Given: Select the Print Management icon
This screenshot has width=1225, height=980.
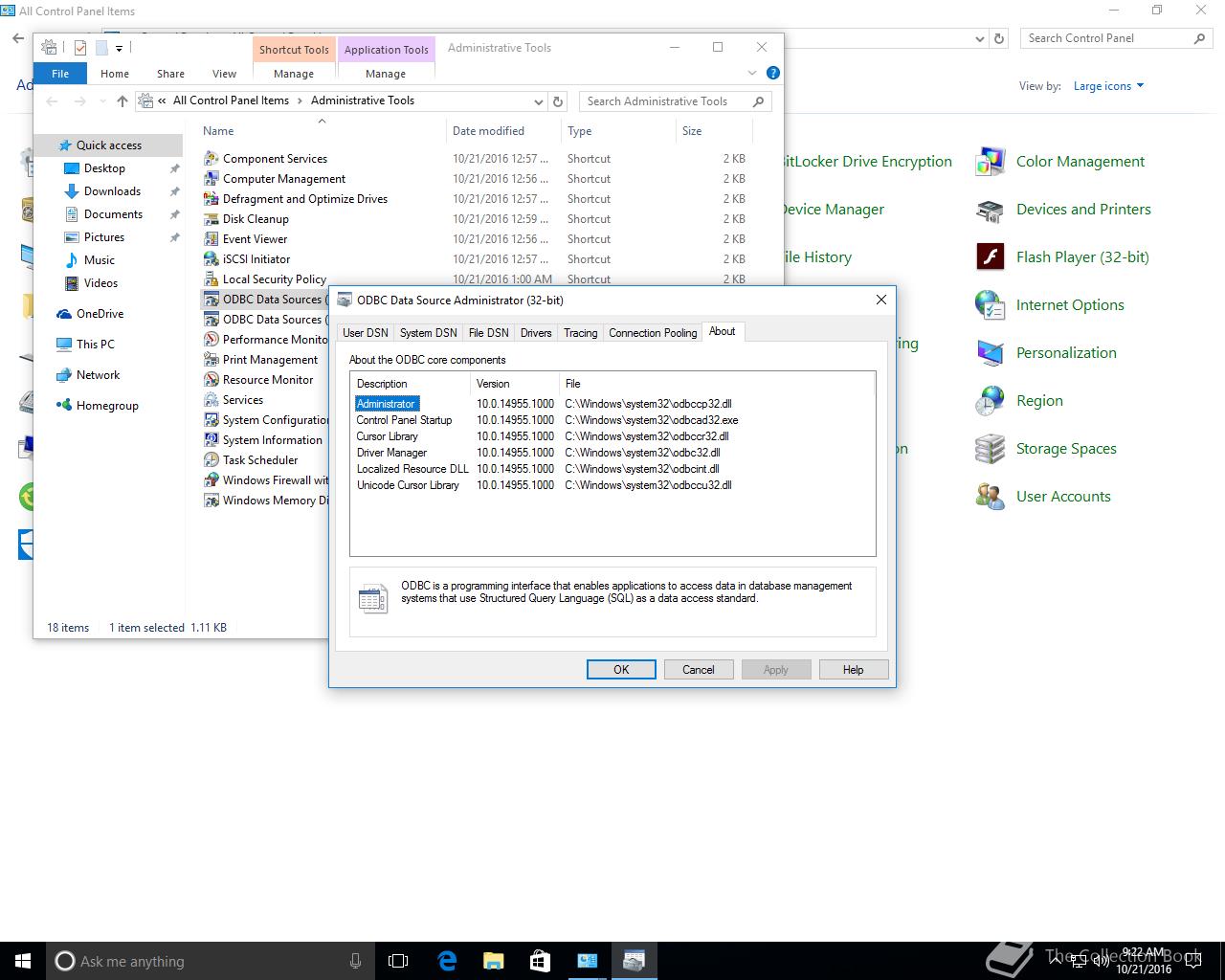Looking at the screenshot, I should 212,360.
